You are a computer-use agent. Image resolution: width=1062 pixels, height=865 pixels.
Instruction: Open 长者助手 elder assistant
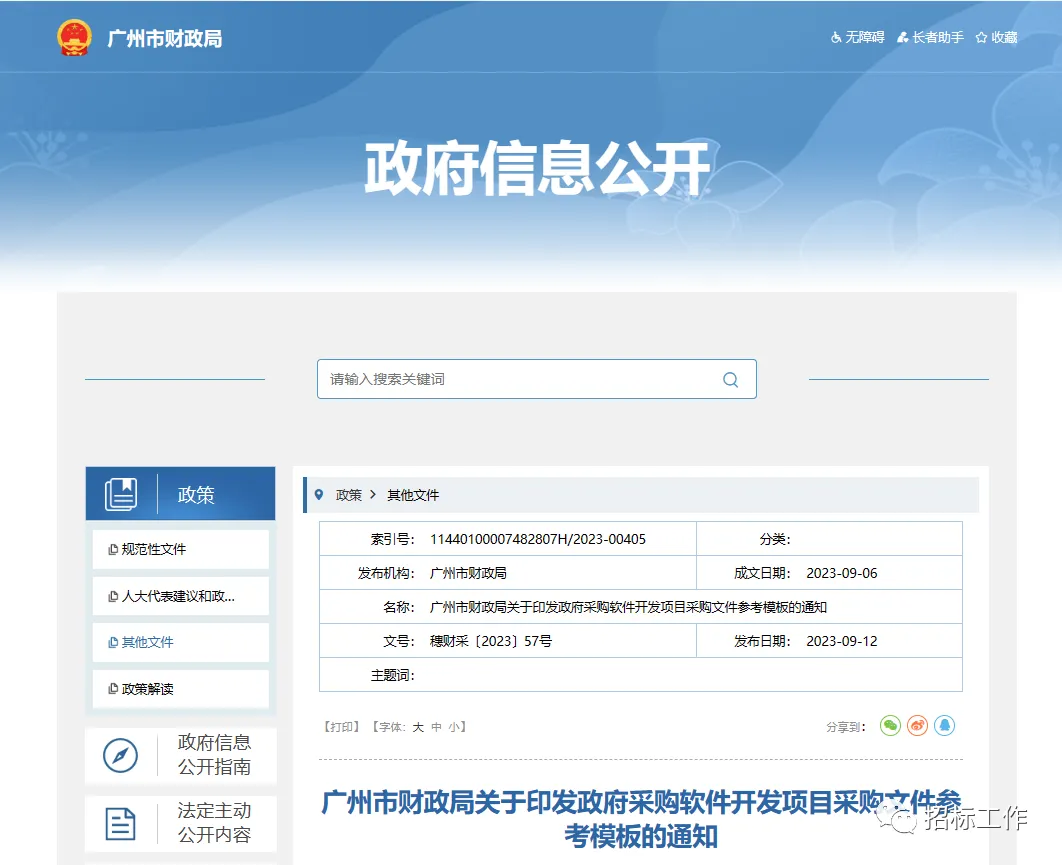point(930,37)
